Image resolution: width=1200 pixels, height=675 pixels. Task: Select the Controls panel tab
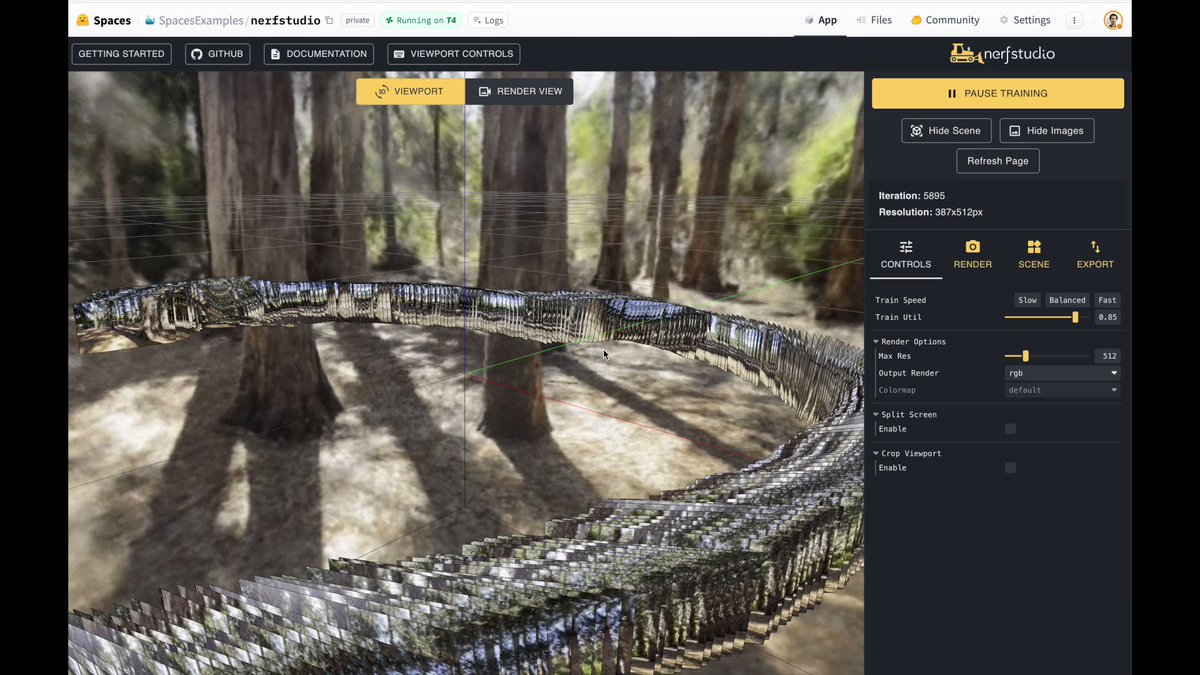pos(906,255)
